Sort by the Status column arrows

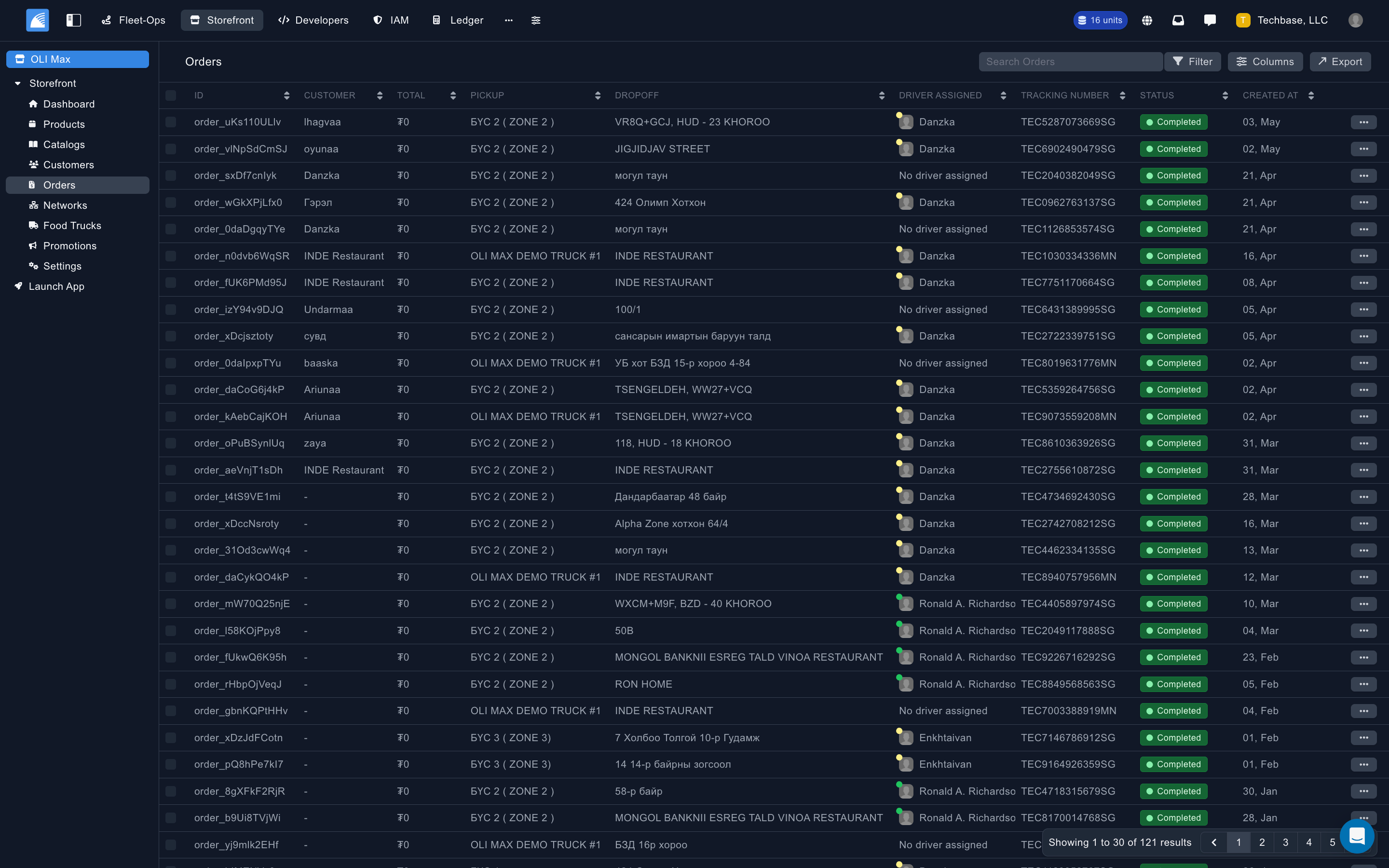tap(1225, 95)
